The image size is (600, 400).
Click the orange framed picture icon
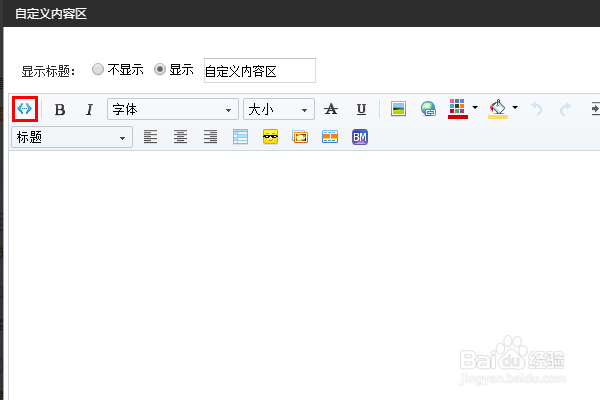pyautogui.click(x=300, y=137)
